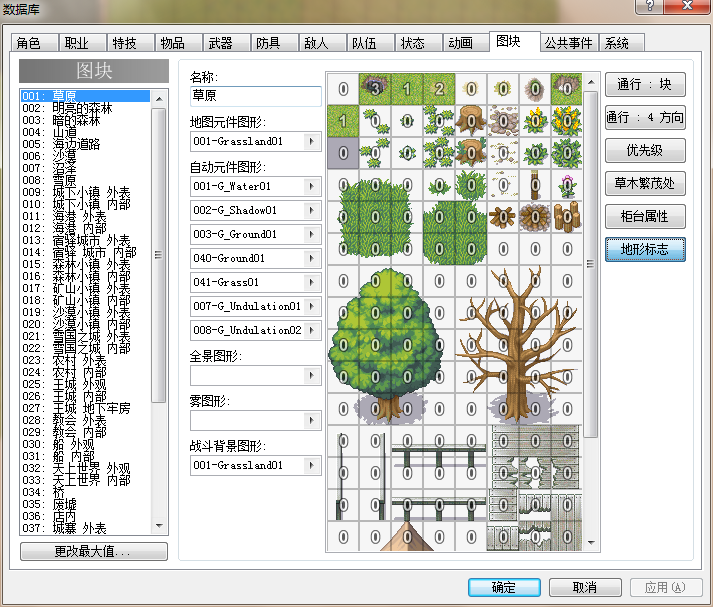The image size is (713, 607).
Task: Select tileset 027: 王城 地下牢房
Action: click(x=85, y=408)
